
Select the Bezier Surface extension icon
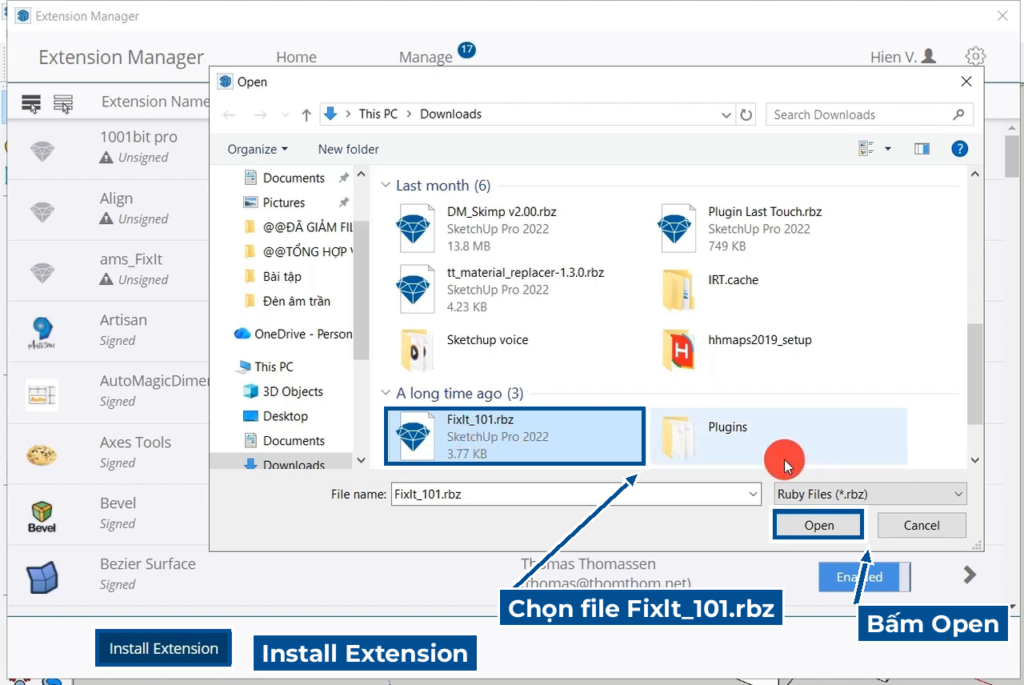point(42,577)
